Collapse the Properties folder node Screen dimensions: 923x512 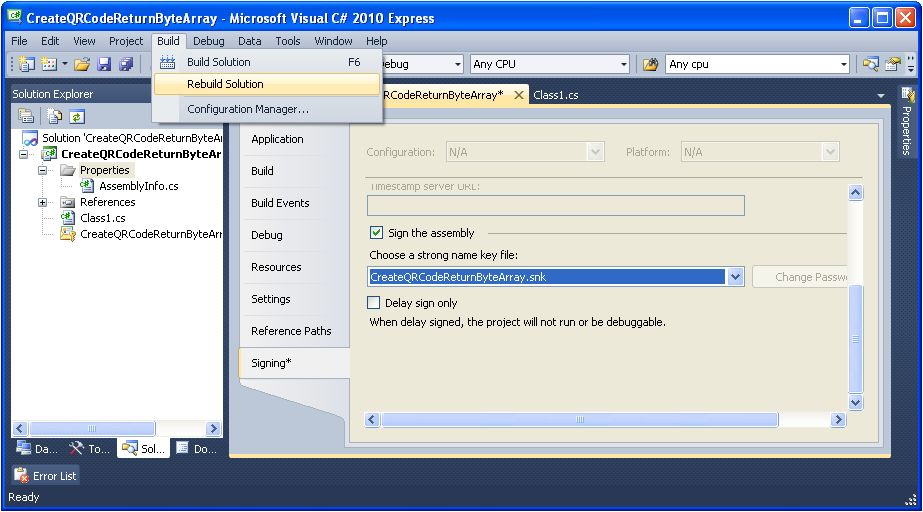[42, 170]
